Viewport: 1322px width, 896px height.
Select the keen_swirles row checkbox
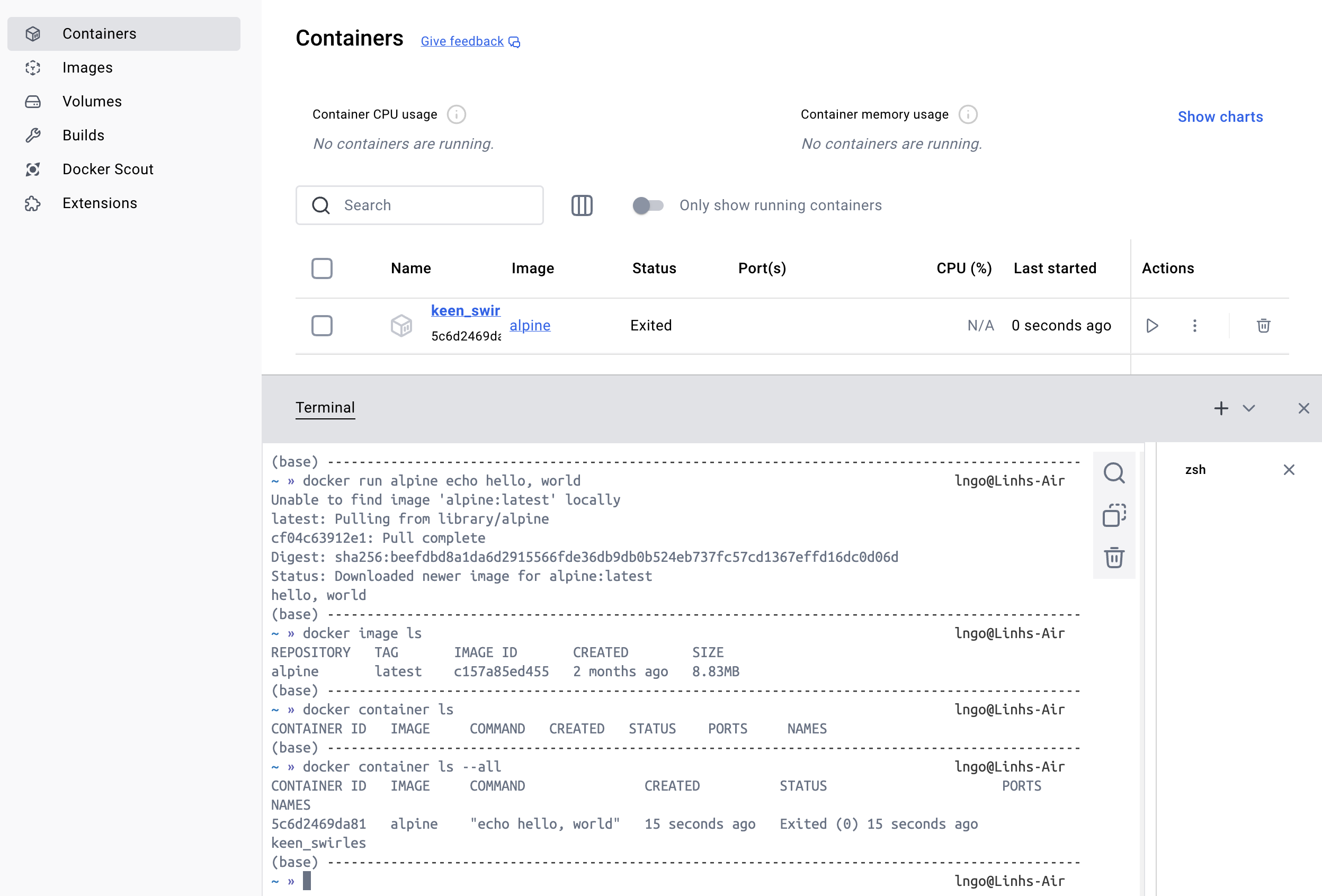tap(322, 325)
